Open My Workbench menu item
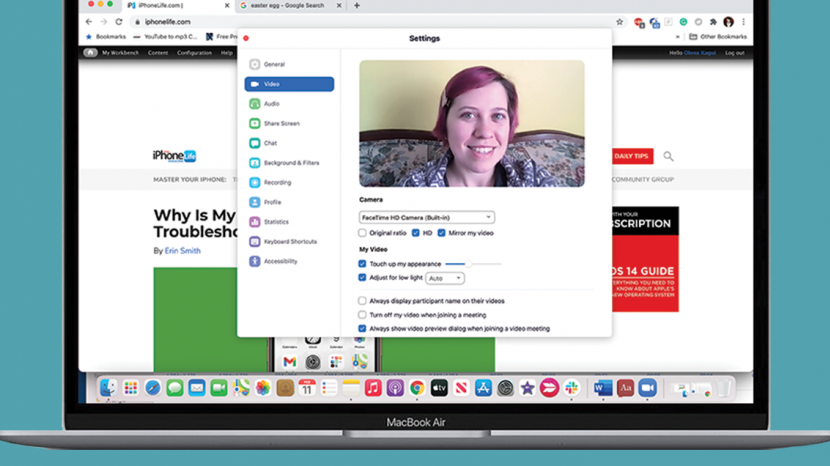 point(120,53)
